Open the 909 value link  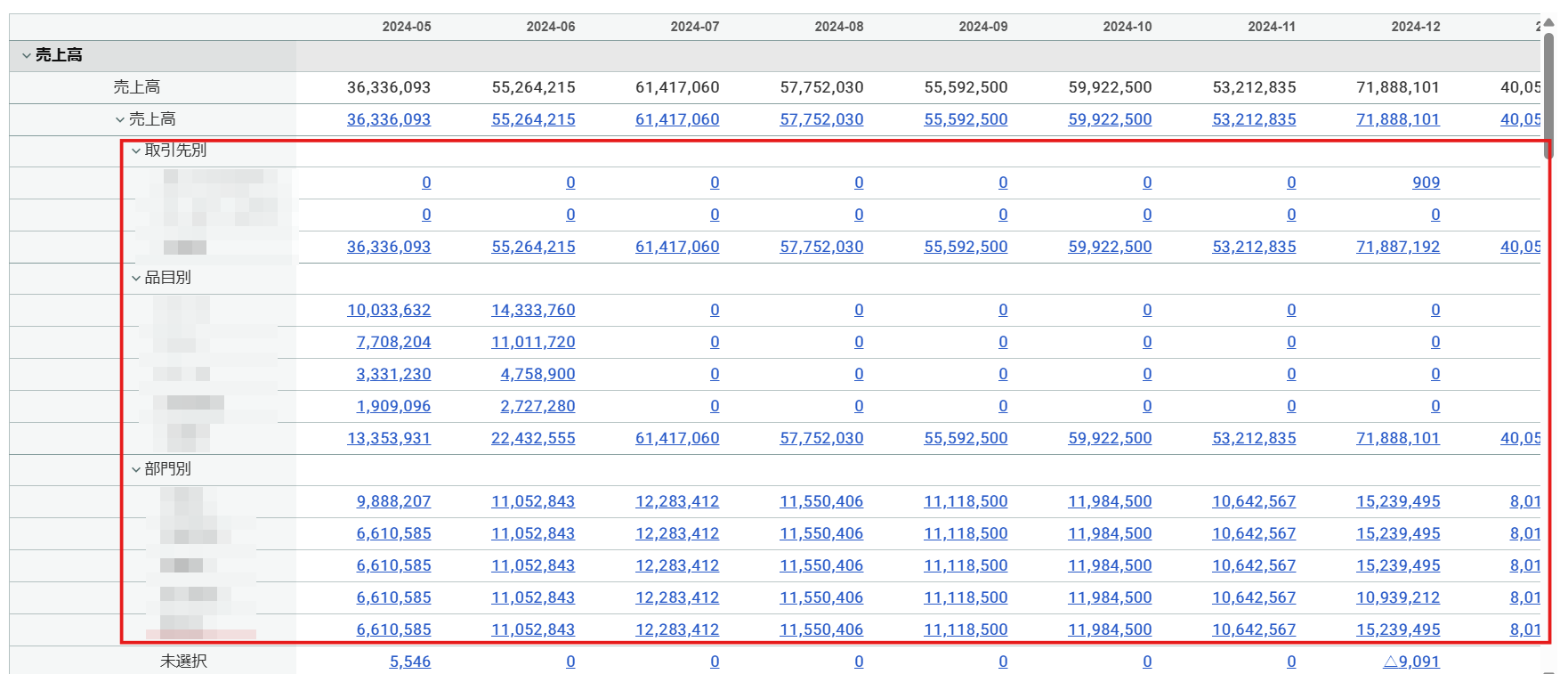pos(1426,183)
